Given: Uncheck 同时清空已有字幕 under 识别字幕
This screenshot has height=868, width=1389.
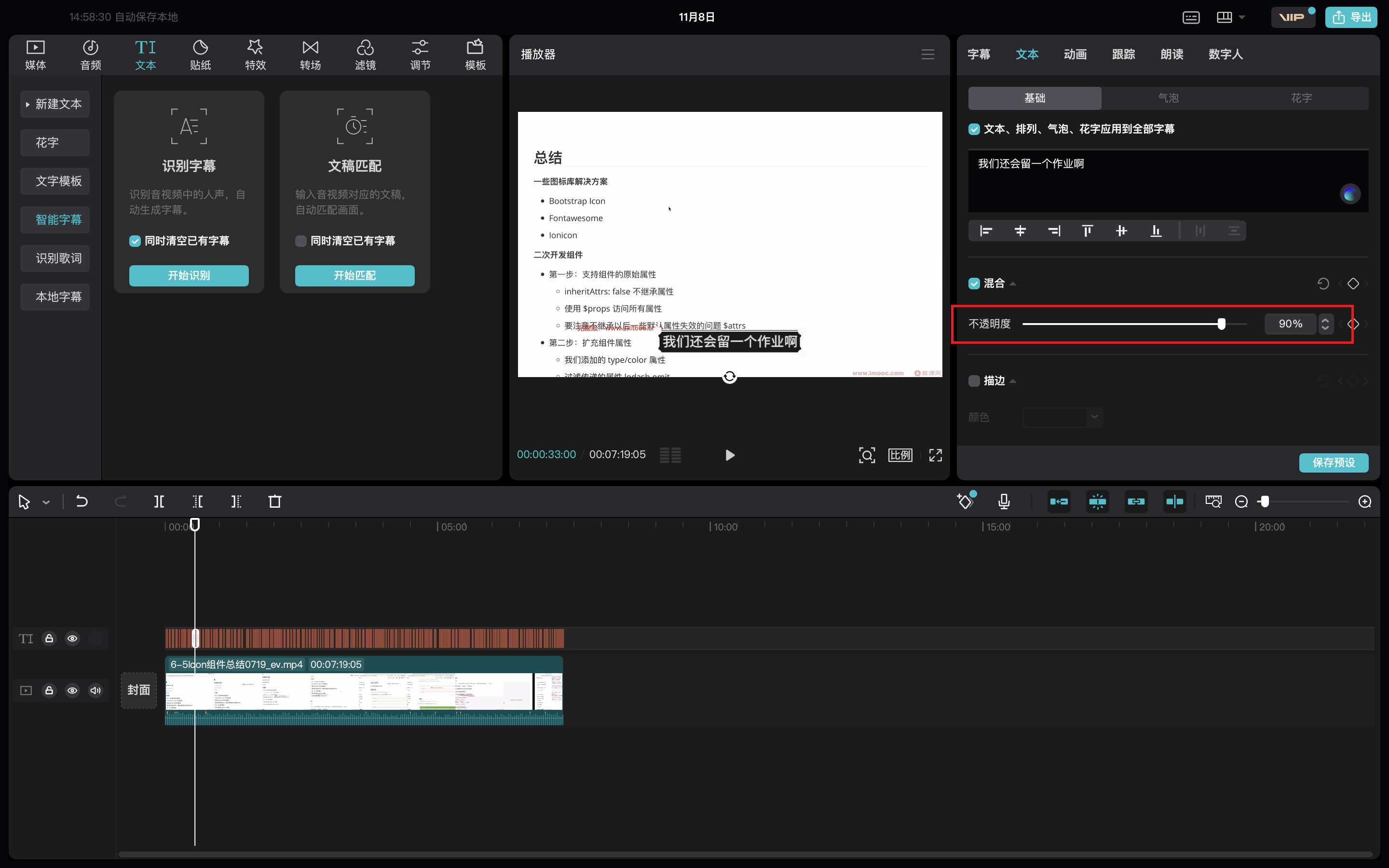Looking at the screenshot, I should (135, 241).
